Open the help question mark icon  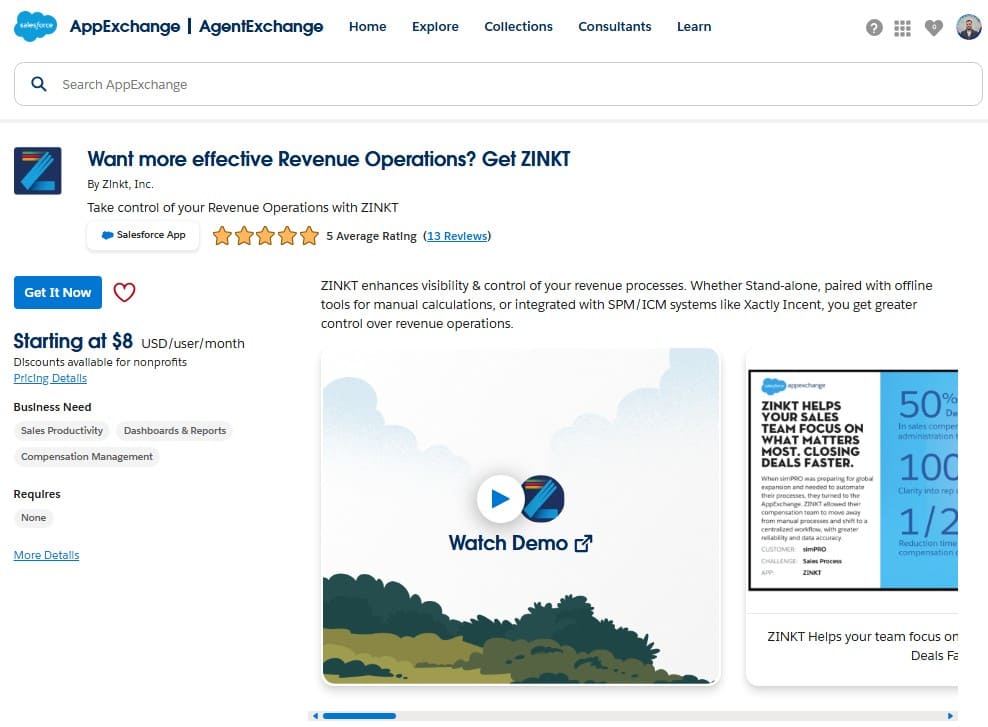[874, 28]
